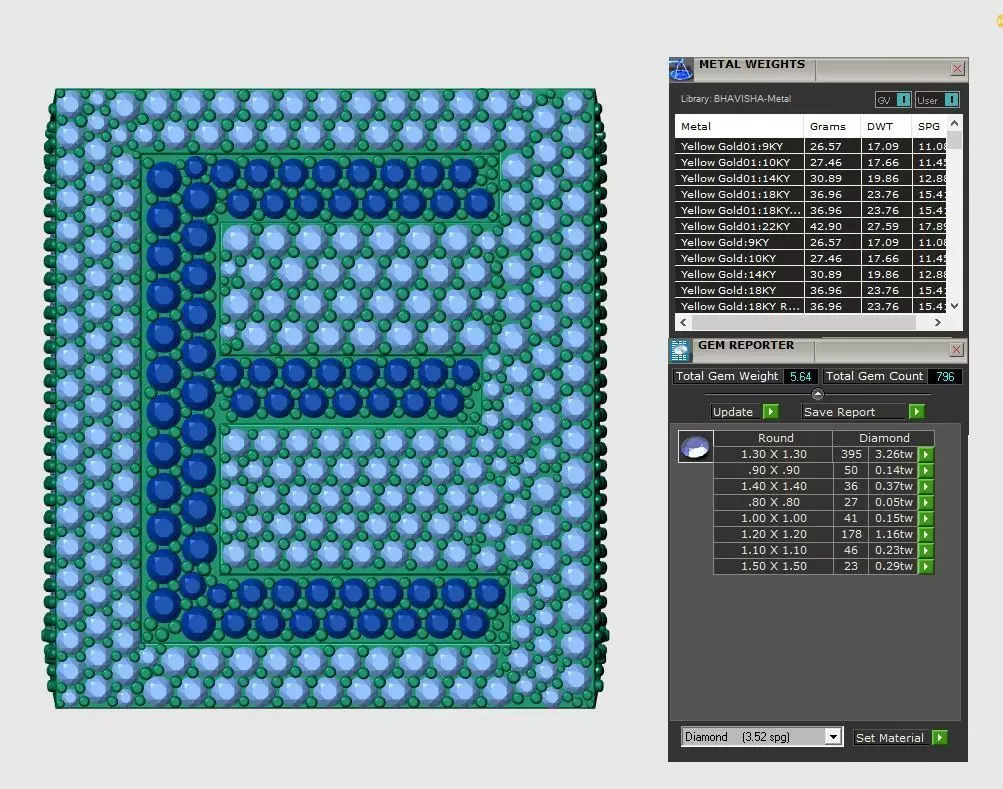Close the Metal Weights panel

[x=957, y=68]
